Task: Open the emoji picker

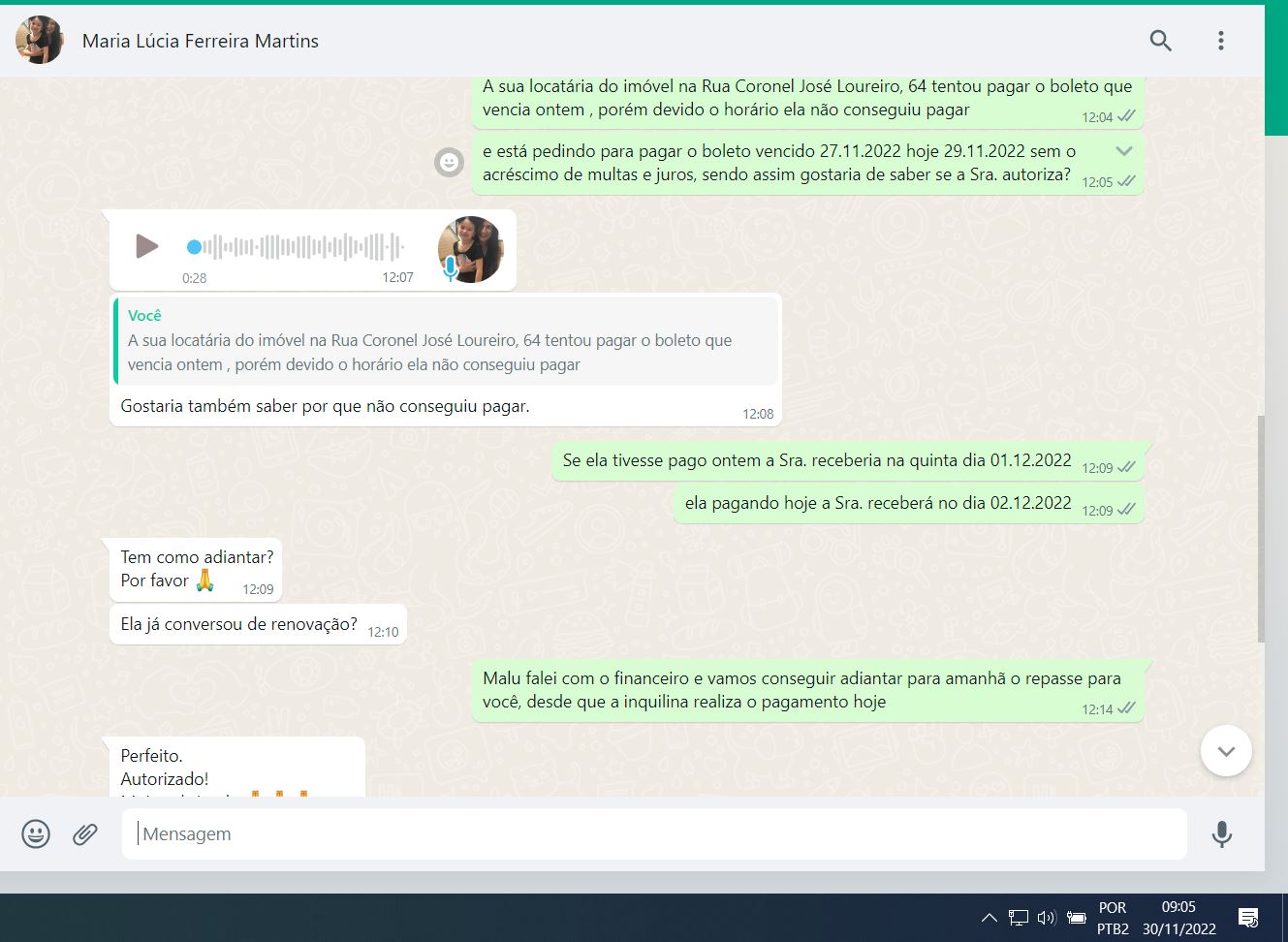Action: [x=36, y=833]
